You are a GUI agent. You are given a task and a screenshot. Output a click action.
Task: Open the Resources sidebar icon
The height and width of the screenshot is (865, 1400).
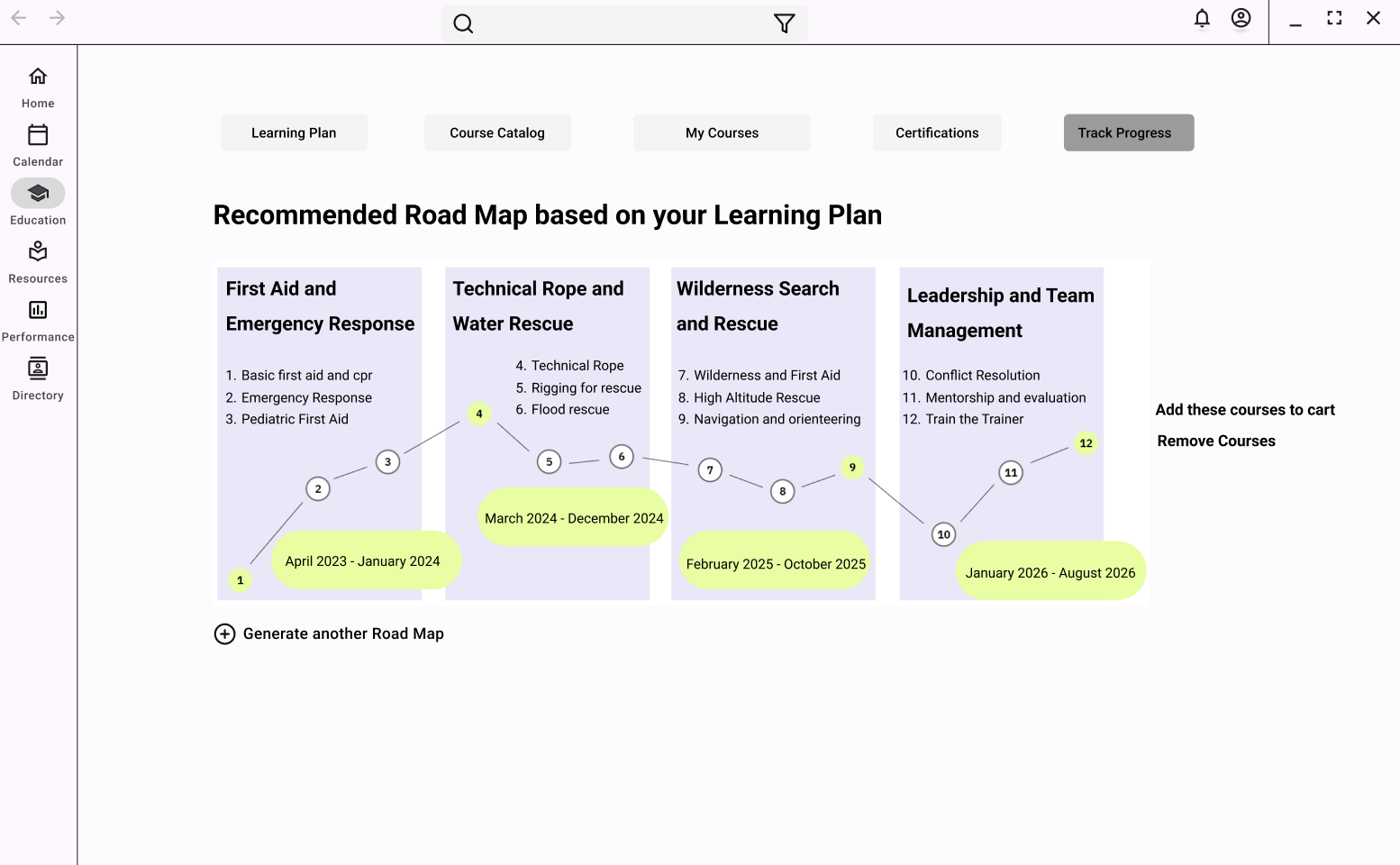38,251
